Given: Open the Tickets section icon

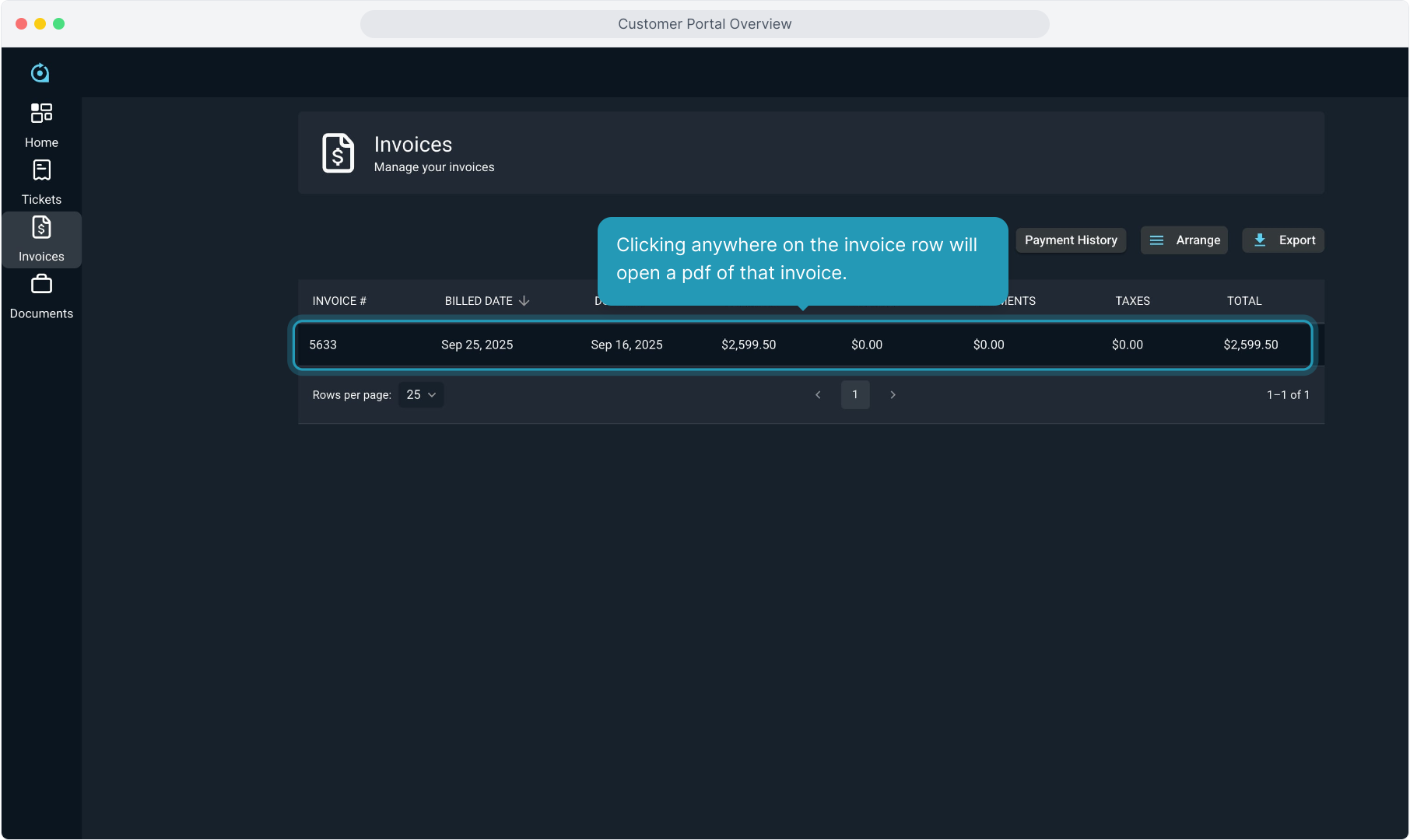Looking at the screenshot, I should click(x=41, y=170).
